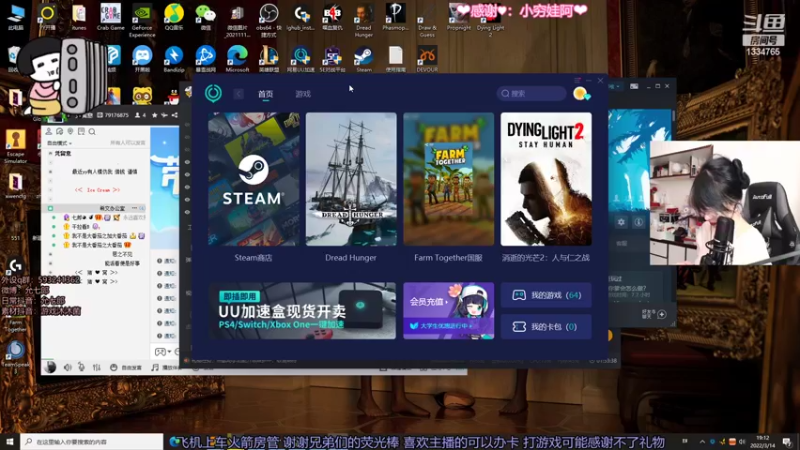Open the DEVOUR desktop shortcut
Image resolution: width=800 pixels, height=450 pixels.
coord(427,59)
